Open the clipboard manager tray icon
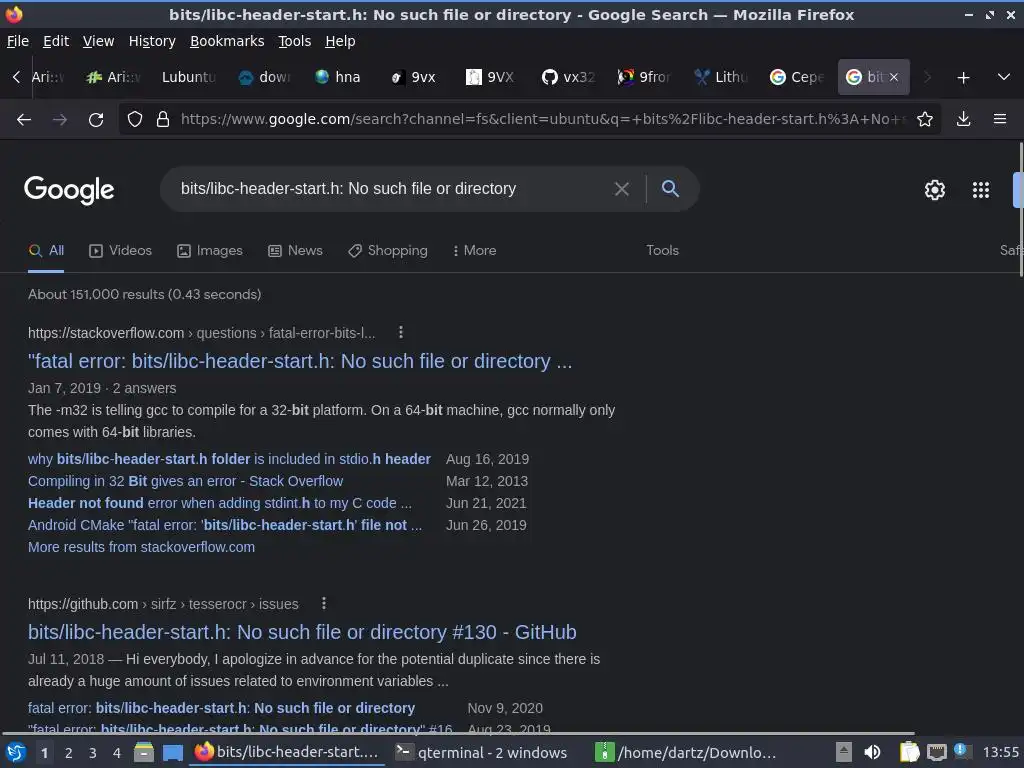This screenshot has height=768, width=1024. [x=909, y=752]
